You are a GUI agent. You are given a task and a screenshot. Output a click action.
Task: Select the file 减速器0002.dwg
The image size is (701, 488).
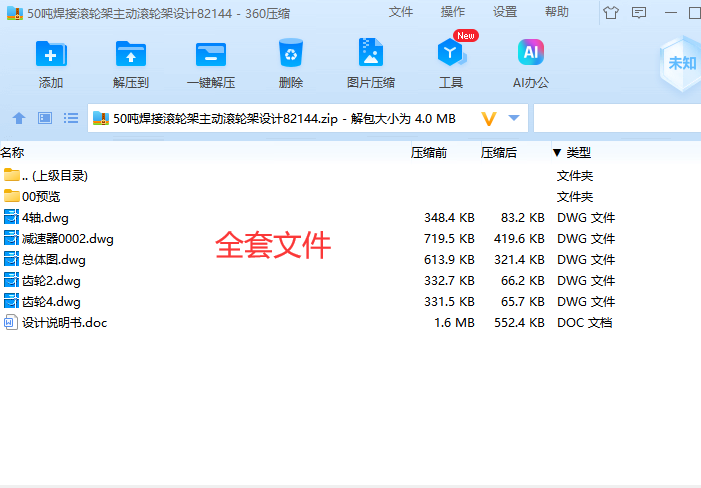(x=68, y=239)
